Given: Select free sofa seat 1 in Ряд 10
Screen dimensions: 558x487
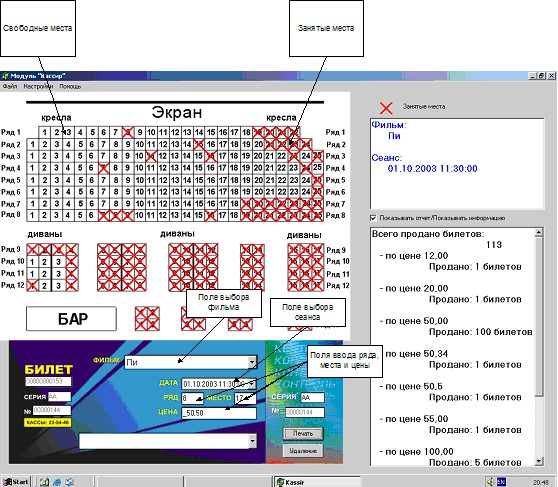Looking at the screenshot, I should 32,262.
